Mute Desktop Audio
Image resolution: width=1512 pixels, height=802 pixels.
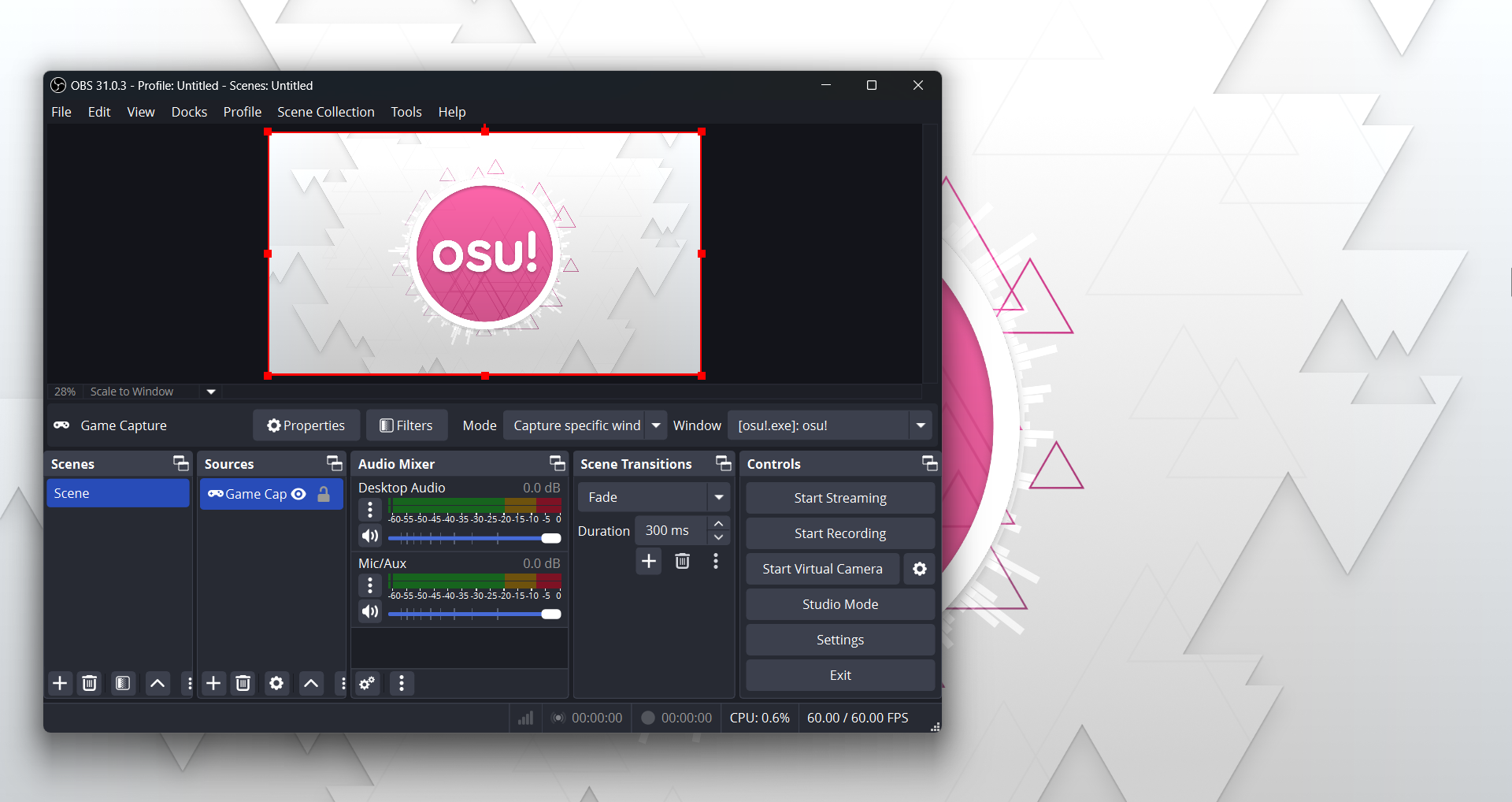[370, 536]
